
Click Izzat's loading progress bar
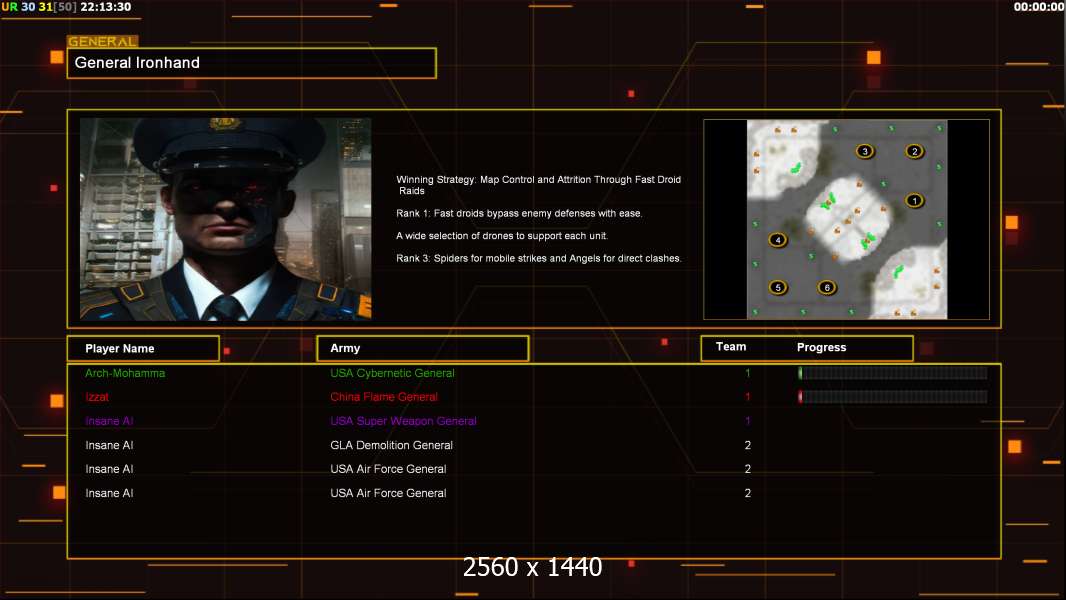pos(893,397)
